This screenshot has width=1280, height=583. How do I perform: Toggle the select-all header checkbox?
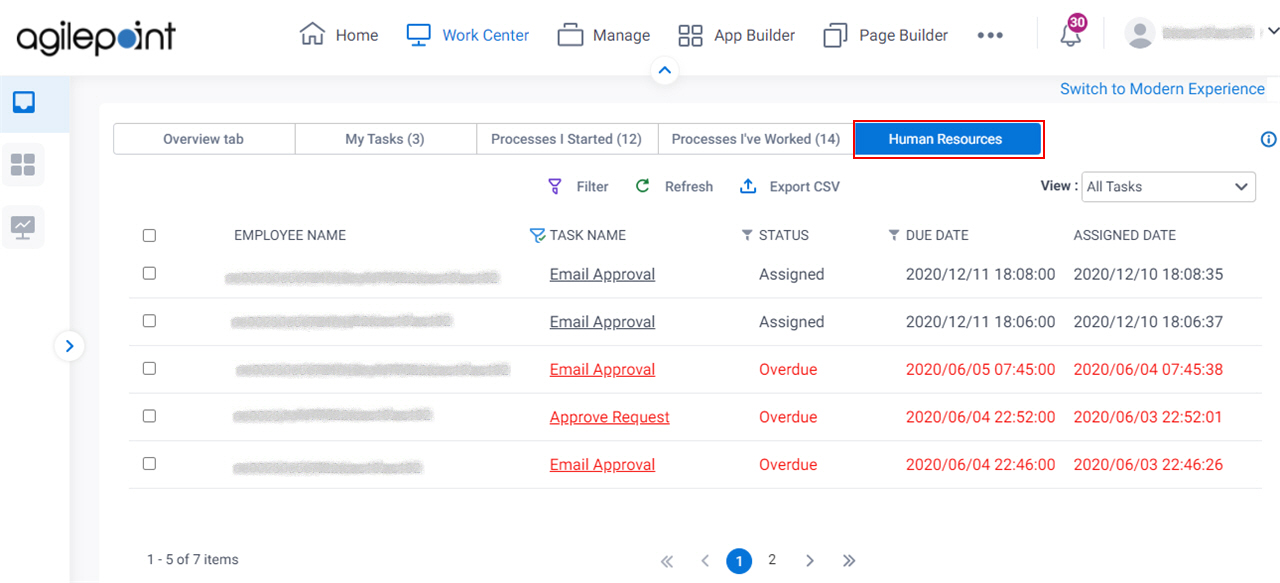pos(149,236)
